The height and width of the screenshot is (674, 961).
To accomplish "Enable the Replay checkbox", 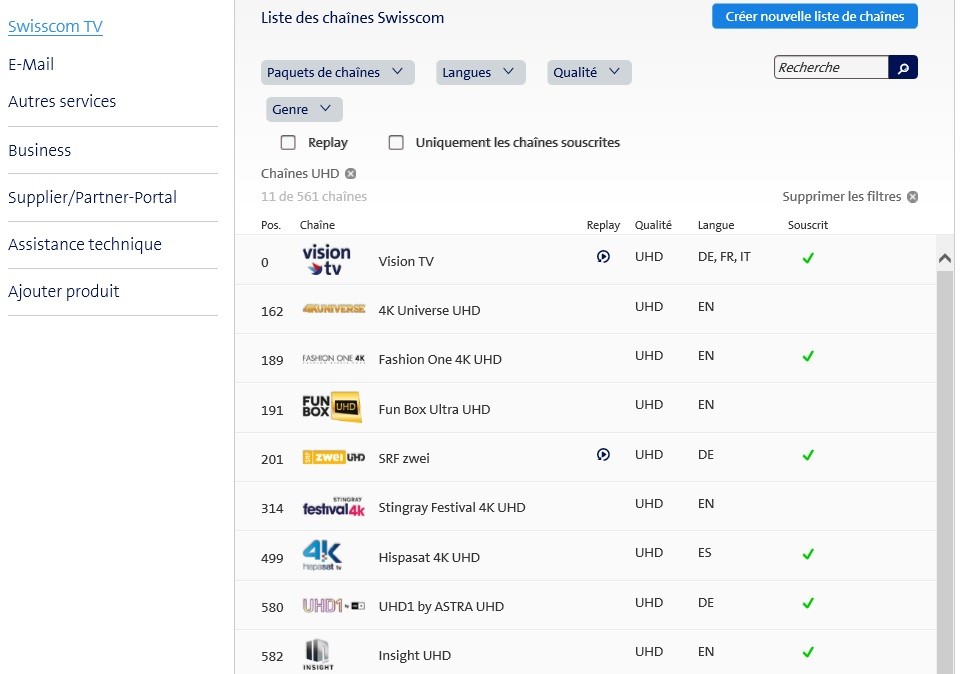I will click(288, 143).
